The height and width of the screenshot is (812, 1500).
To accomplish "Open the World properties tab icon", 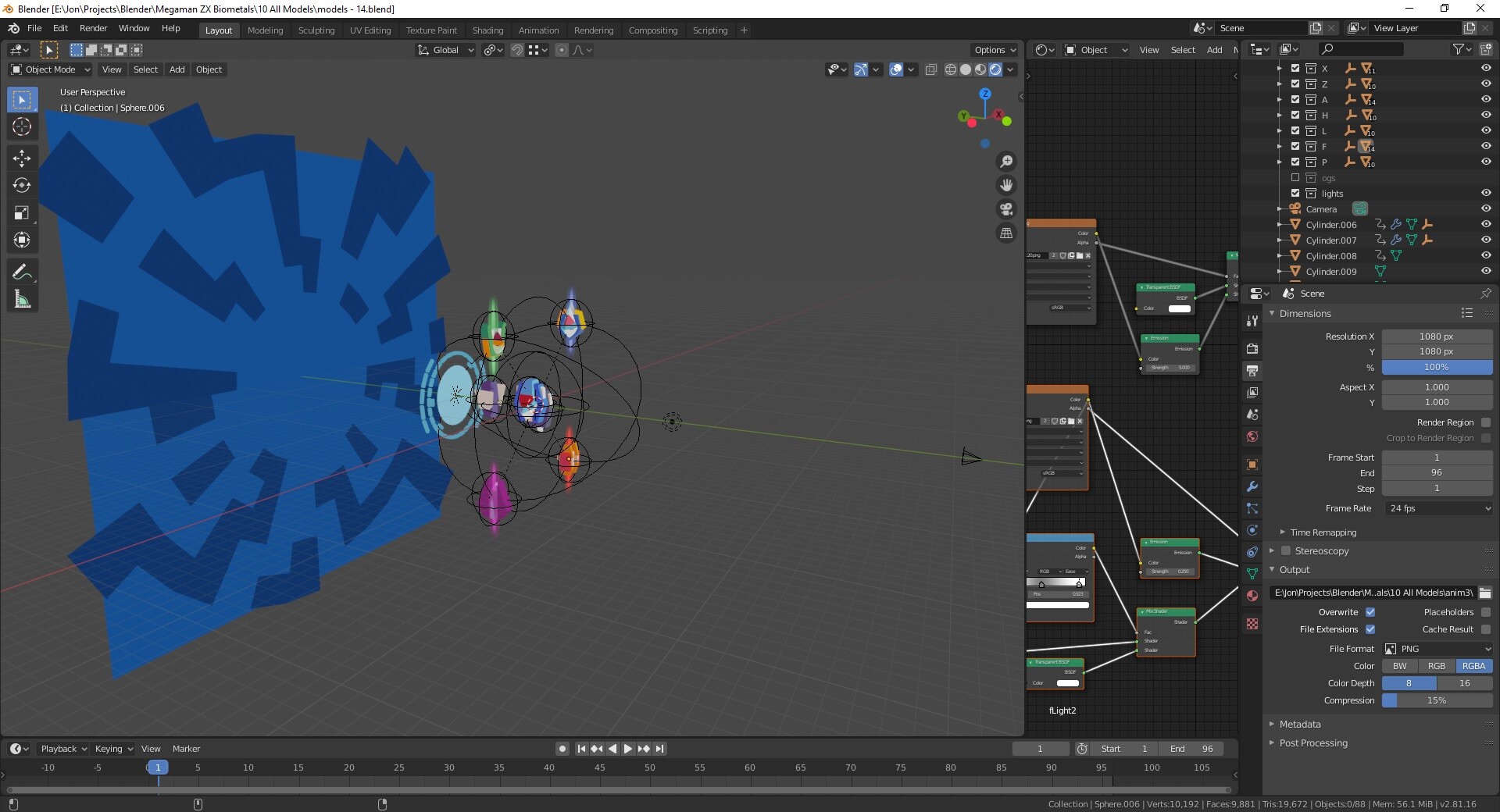I will point(1252,436).
